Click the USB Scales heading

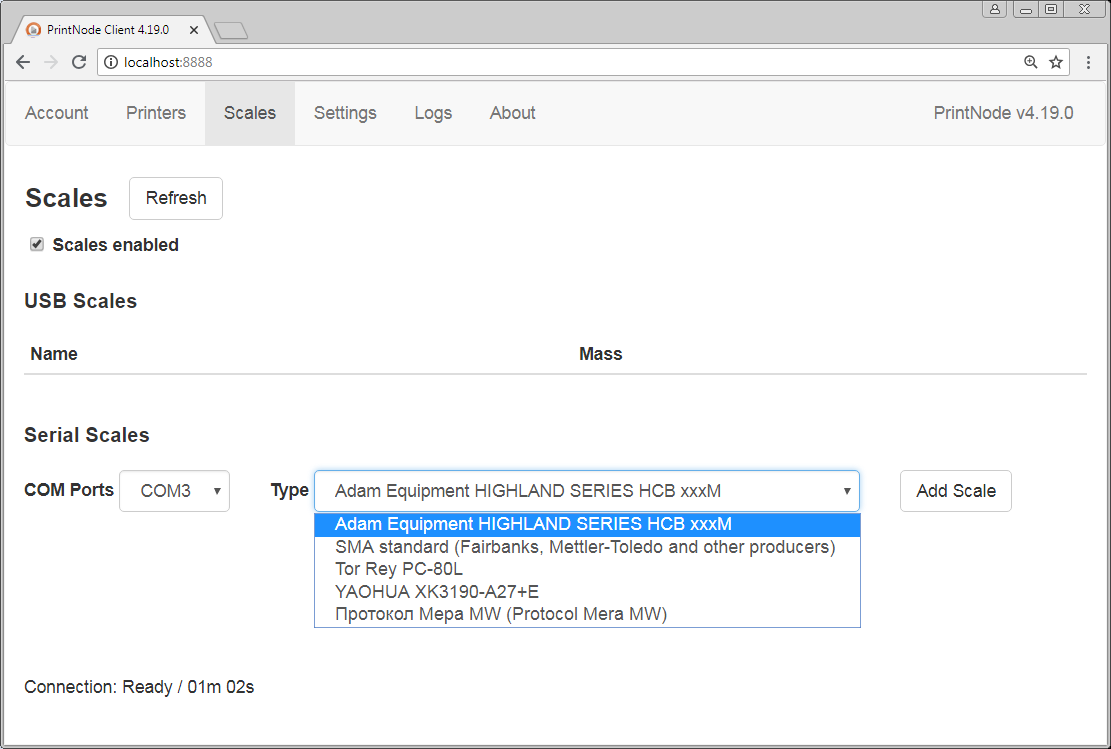[x=80, y=300]
